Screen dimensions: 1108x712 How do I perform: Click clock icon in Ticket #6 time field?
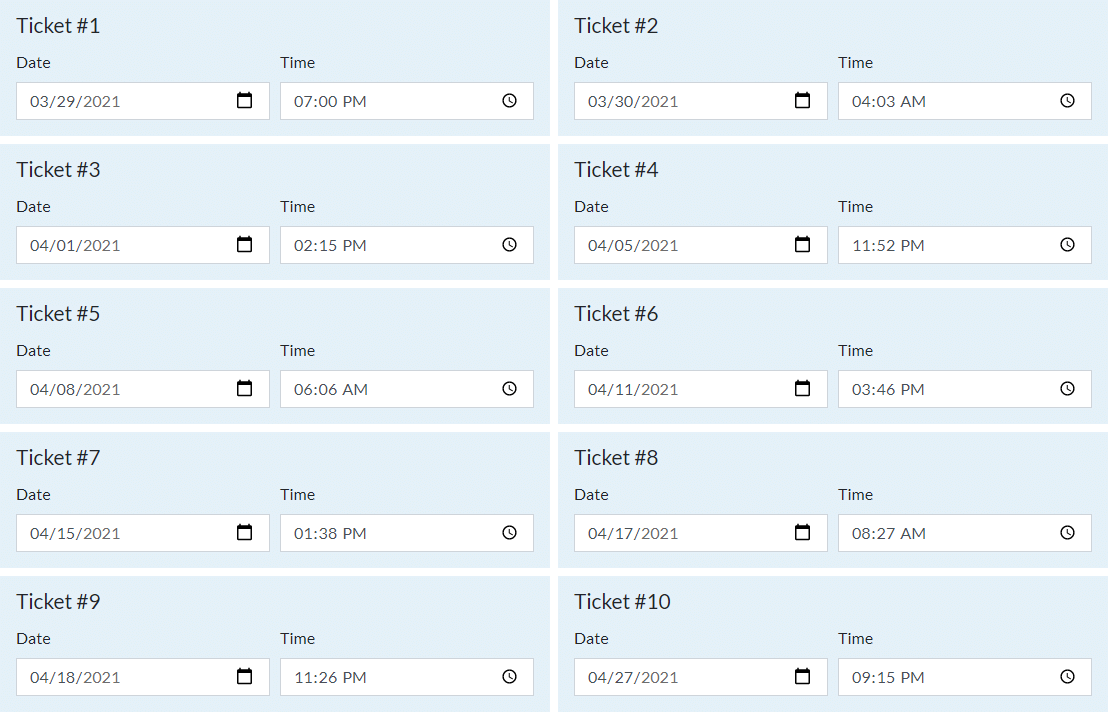coord(1068,388)
